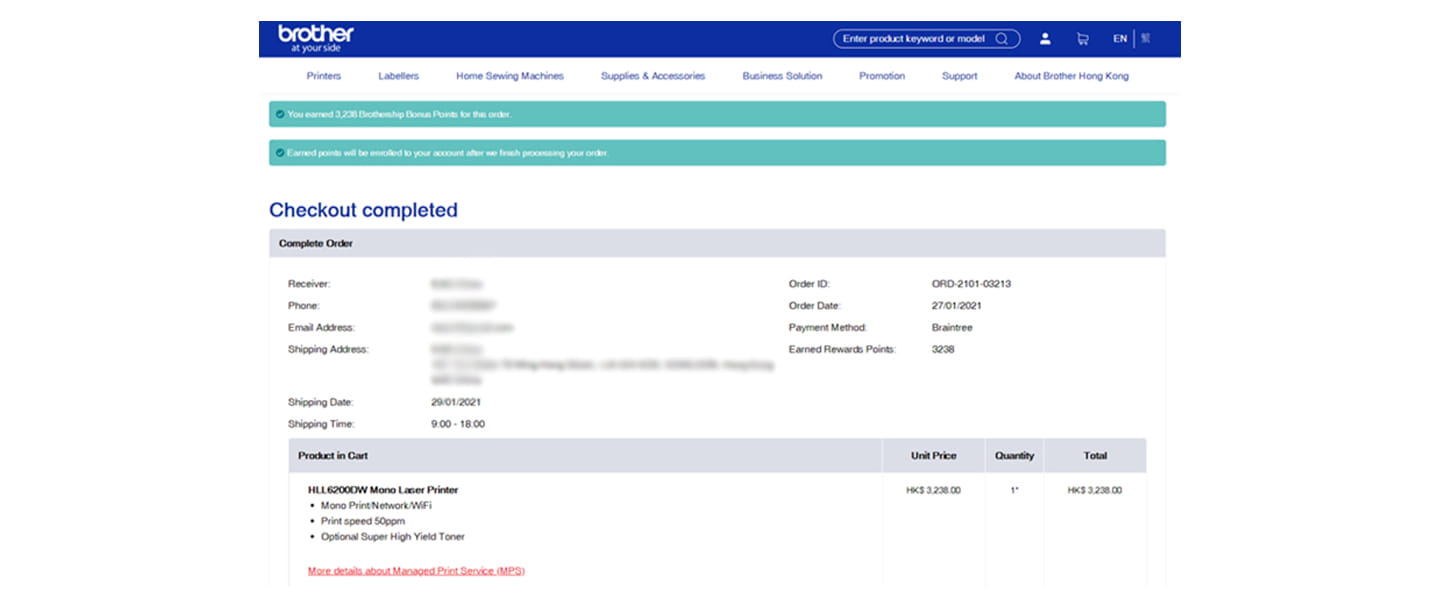The height and width of the screenshot is (614, 1440).
Task: Select shipping date 29/01/2021
Action: pyautogui.click(x=456, y=402)
